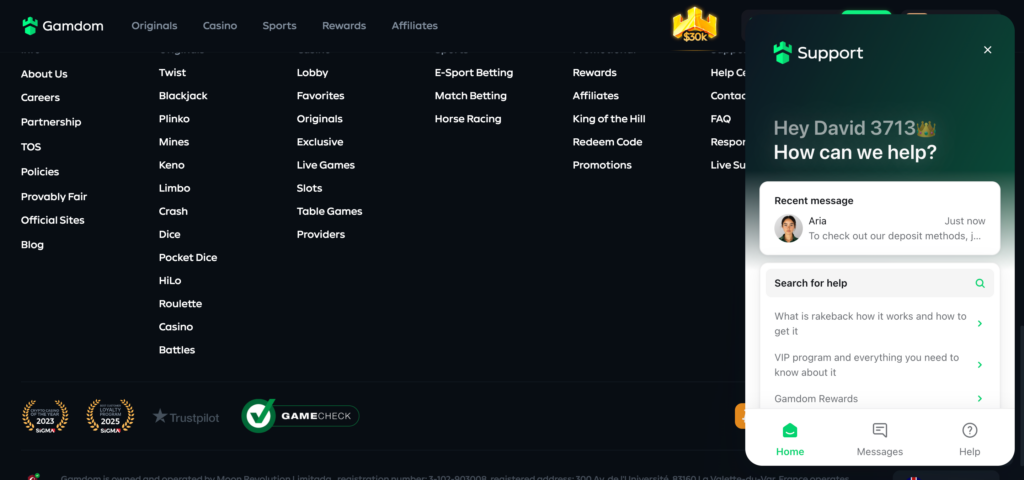Open the Official Sites footer link
Screen dimensions: 1024x480
(x=52, y=220)
